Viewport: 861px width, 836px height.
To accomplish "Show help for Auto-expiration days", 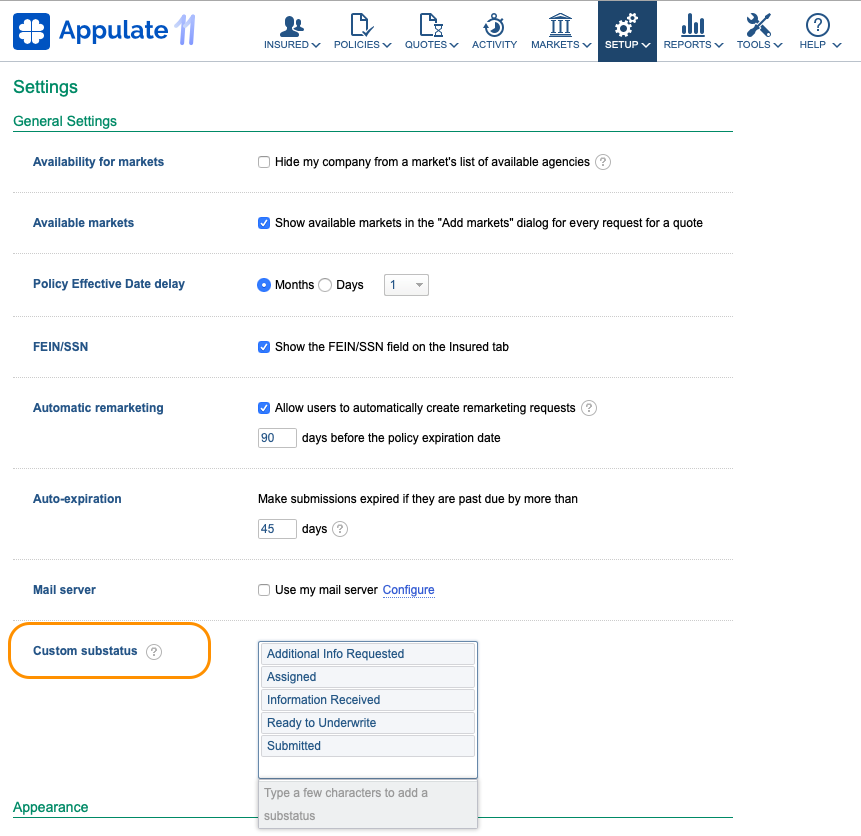I will [340, 529].
